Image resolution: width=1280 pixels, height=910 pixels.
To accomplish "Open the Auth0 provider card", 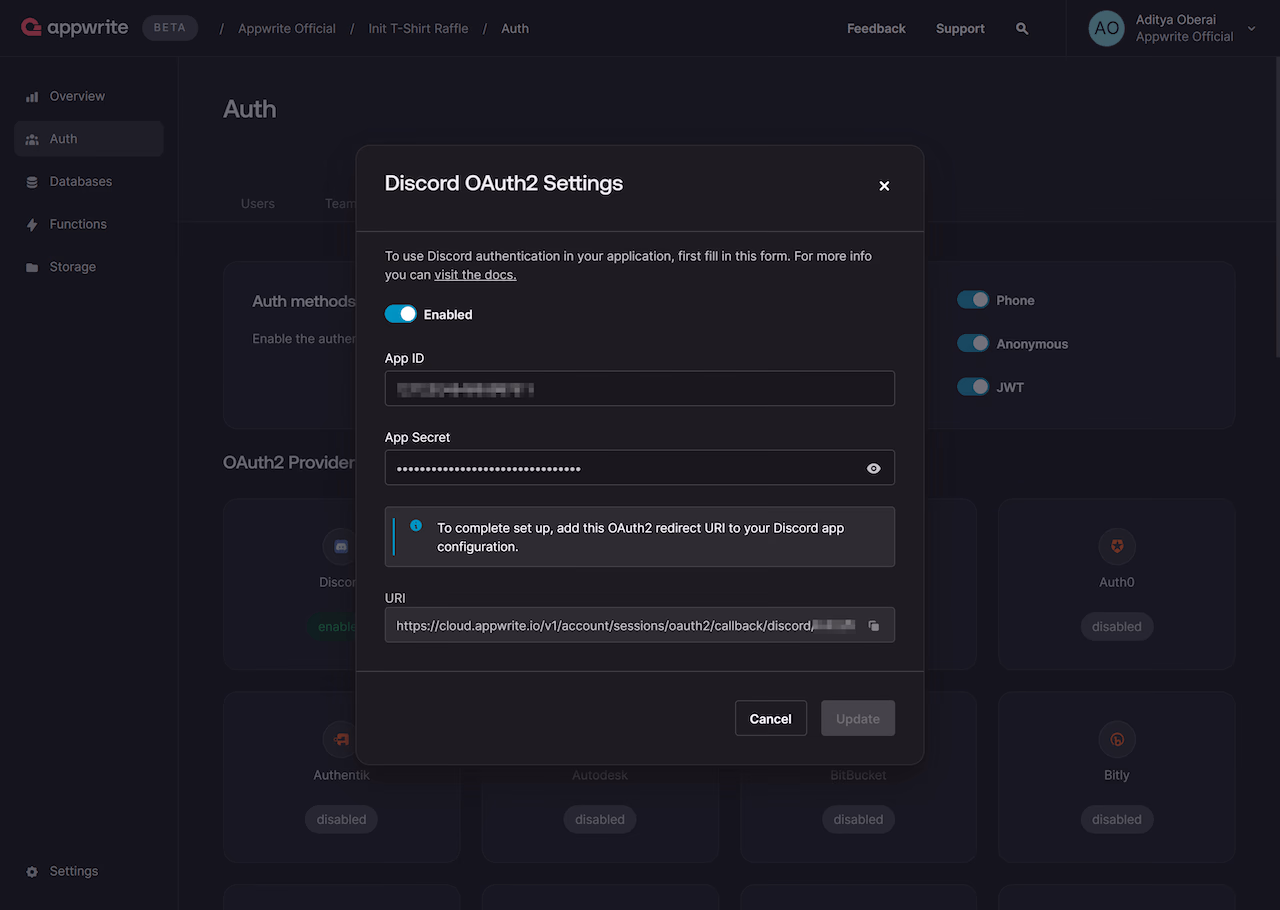I will tap(1117, 584).
